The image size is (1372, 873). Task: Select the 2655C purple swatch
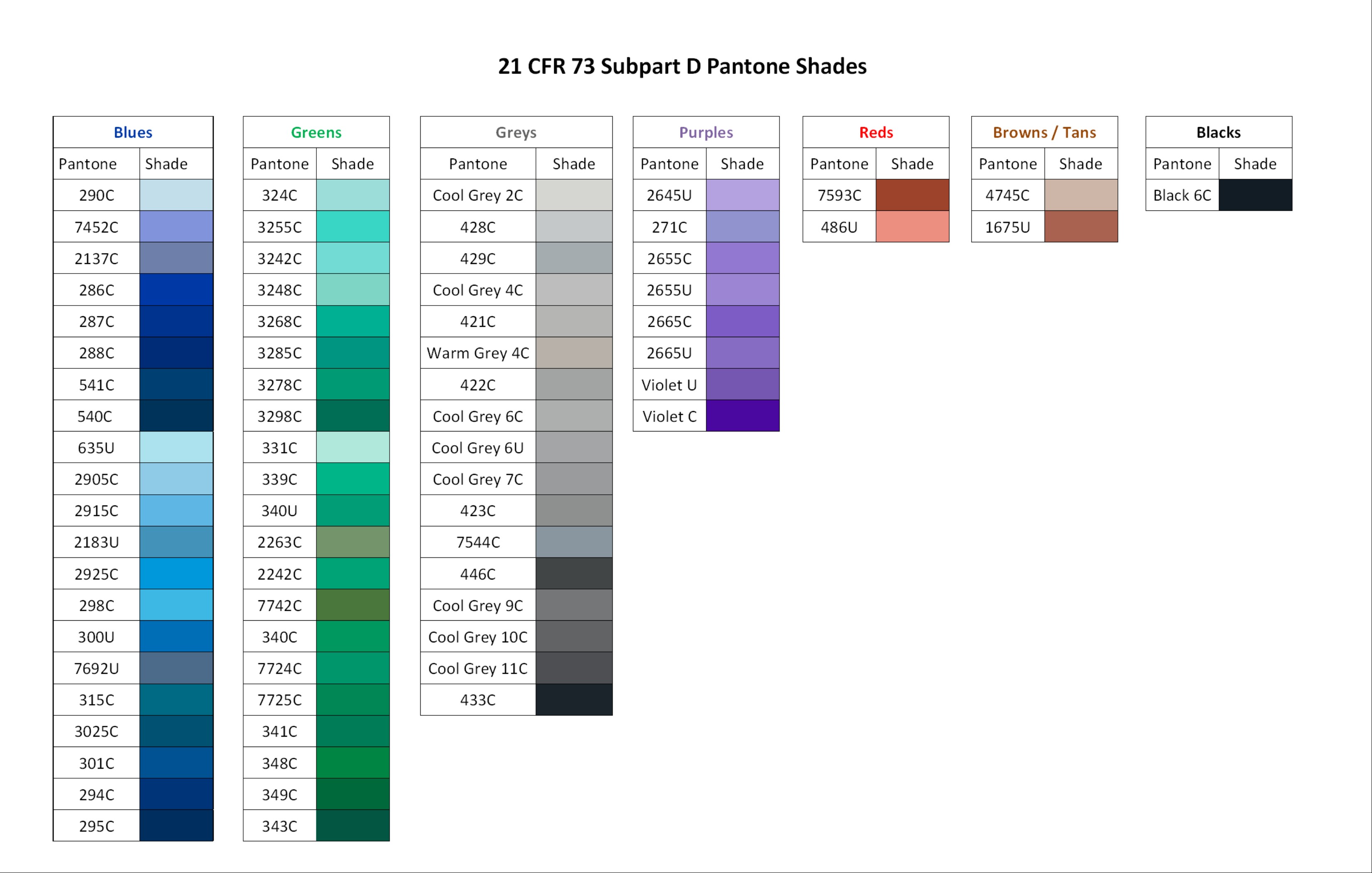click(x=743, y=258)
